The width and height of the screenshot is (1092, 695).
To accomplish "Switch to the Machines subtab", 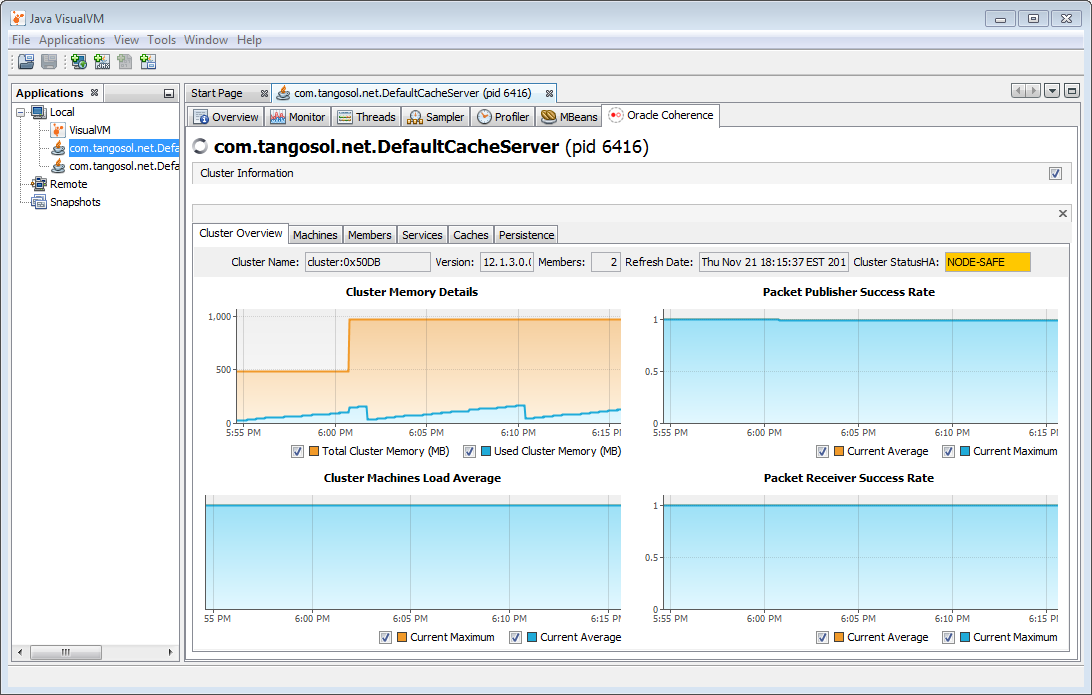I will point(315,235).
